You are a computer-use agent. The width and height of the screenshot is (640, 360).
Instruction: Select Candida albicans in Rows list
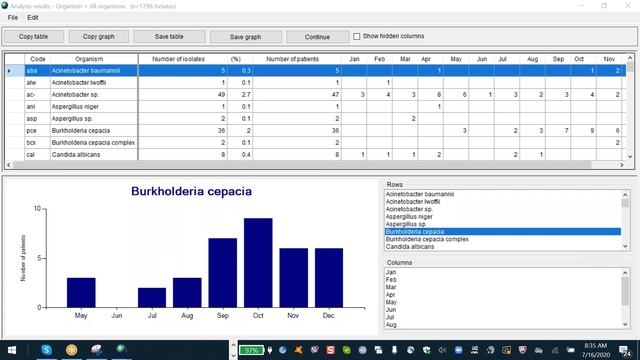[502, 247]
